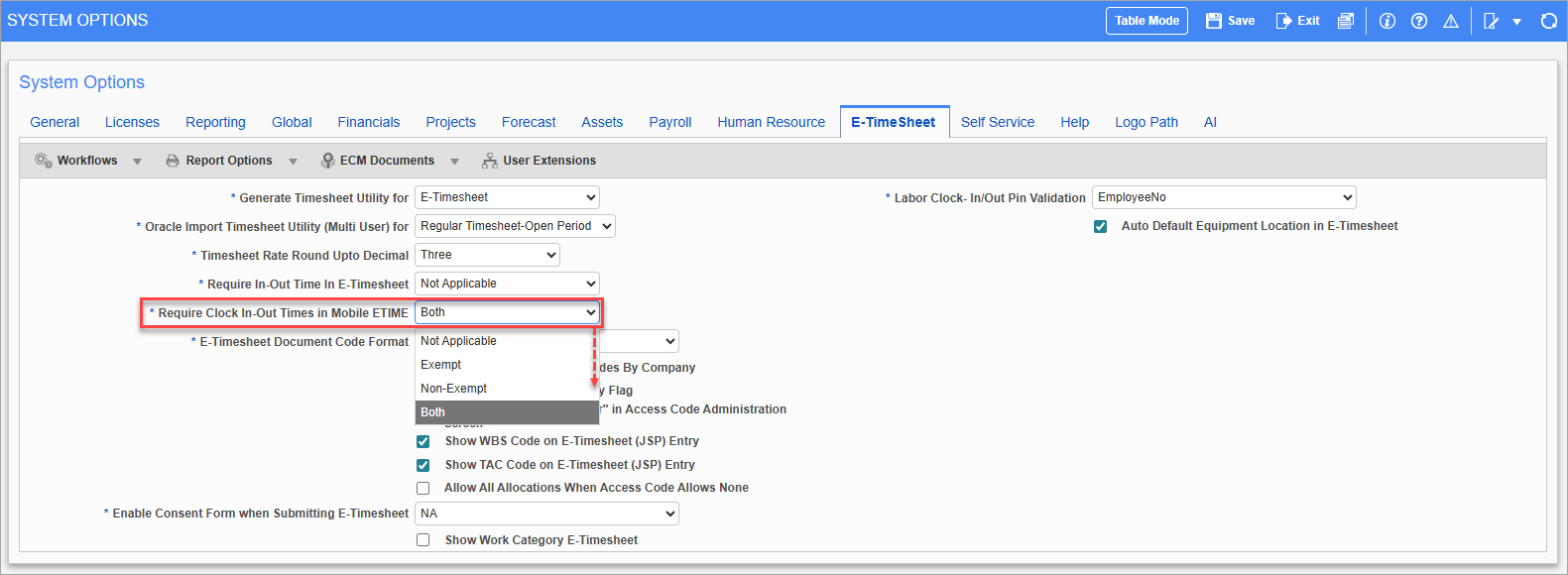Click the information circle icon
1568x575 pixels.
(x=1387, y=21)
